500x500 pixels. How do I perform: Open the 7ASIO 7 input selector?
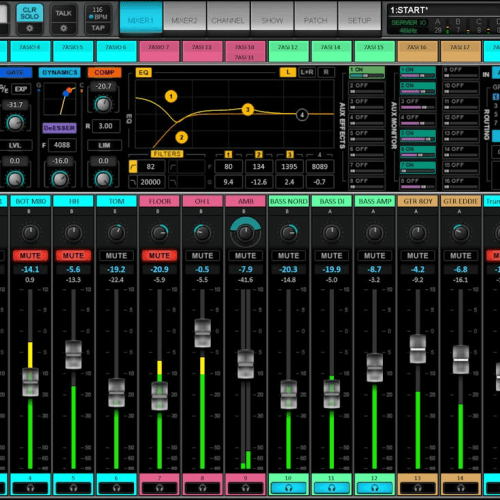[x=159, y=51]
